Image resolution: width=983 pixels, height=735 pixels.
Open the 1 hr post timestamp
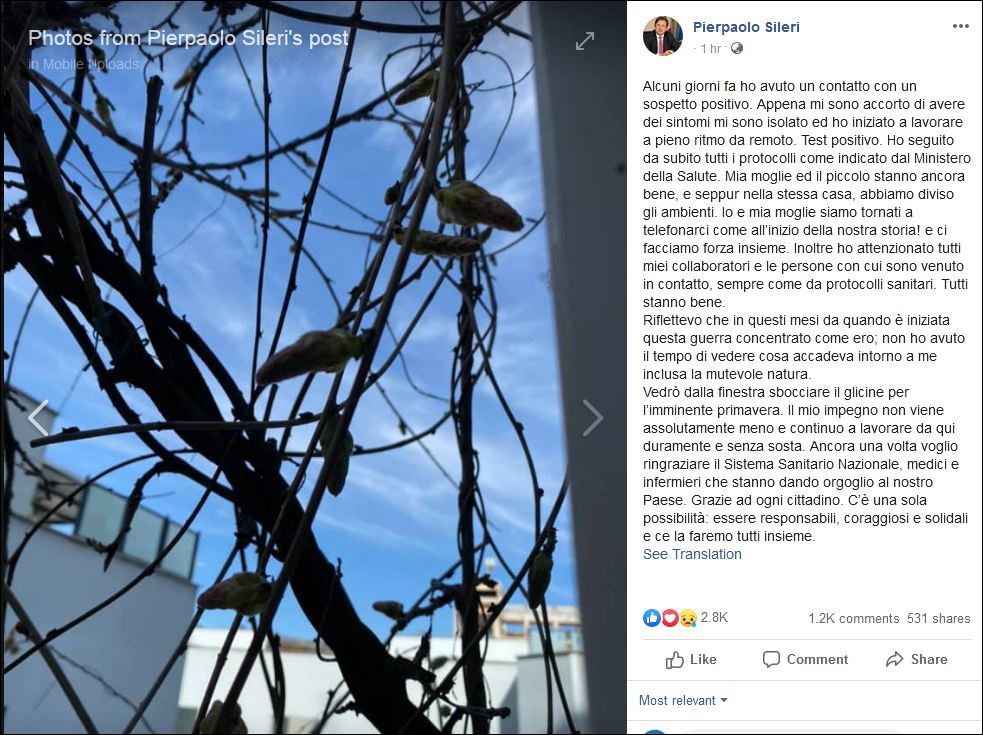710,48
